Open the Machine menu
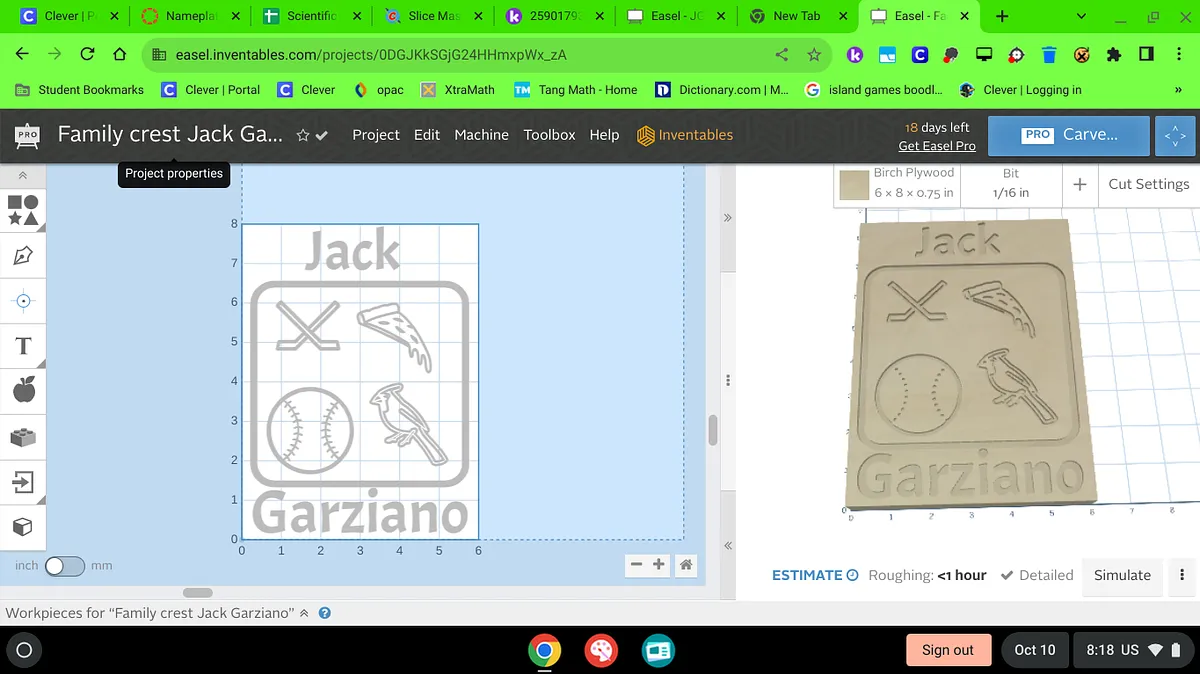Image resolution: width=1200 pixels, height=674 pixels. tap(481, 135)
